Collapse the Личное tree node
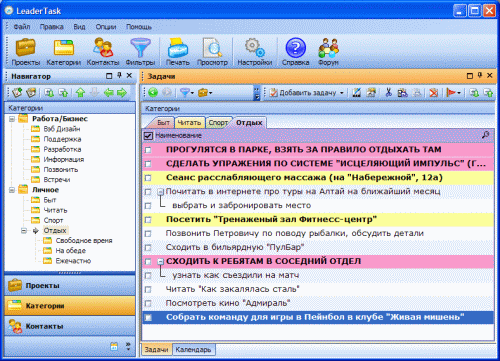Image resolution: width=500 pixels, height=361 pixels. pos(12,190)
